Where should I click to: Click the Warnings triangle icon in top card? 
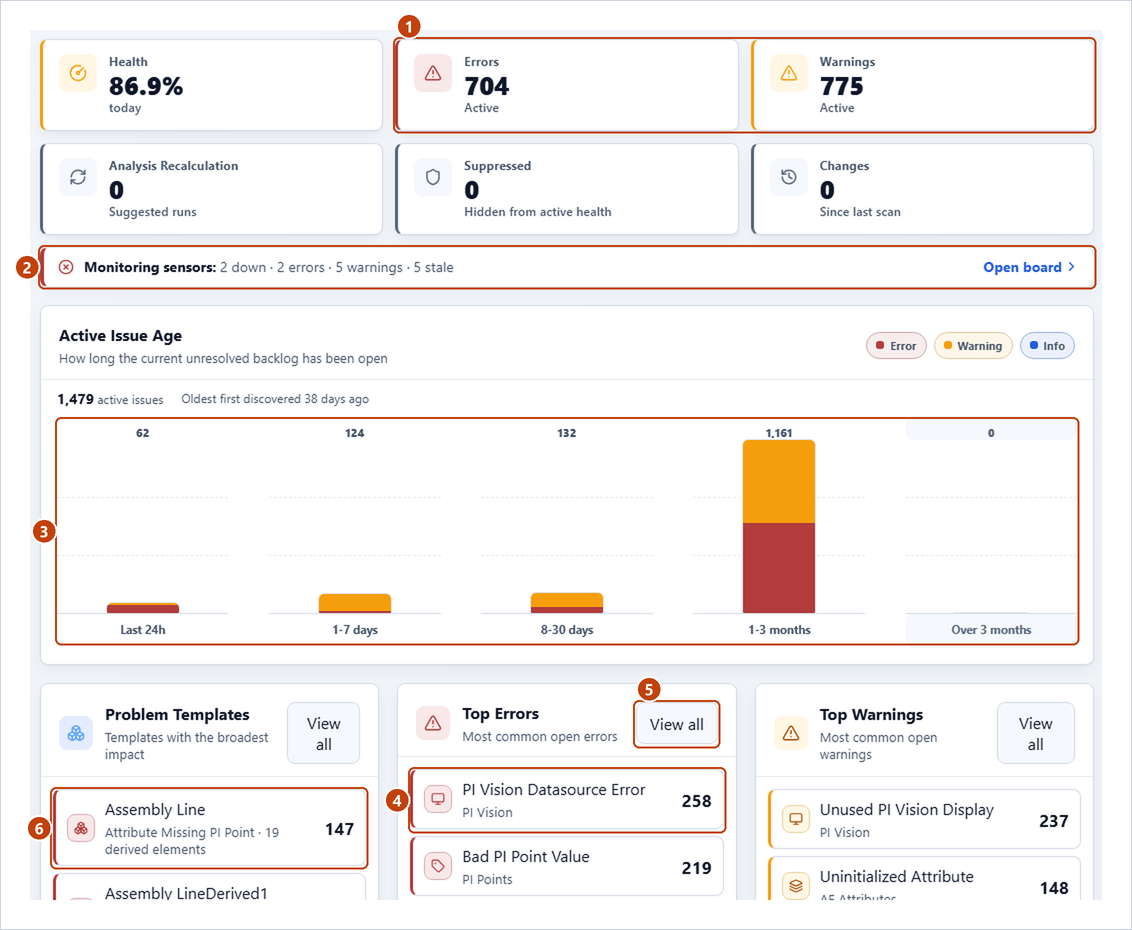[788, 73]
